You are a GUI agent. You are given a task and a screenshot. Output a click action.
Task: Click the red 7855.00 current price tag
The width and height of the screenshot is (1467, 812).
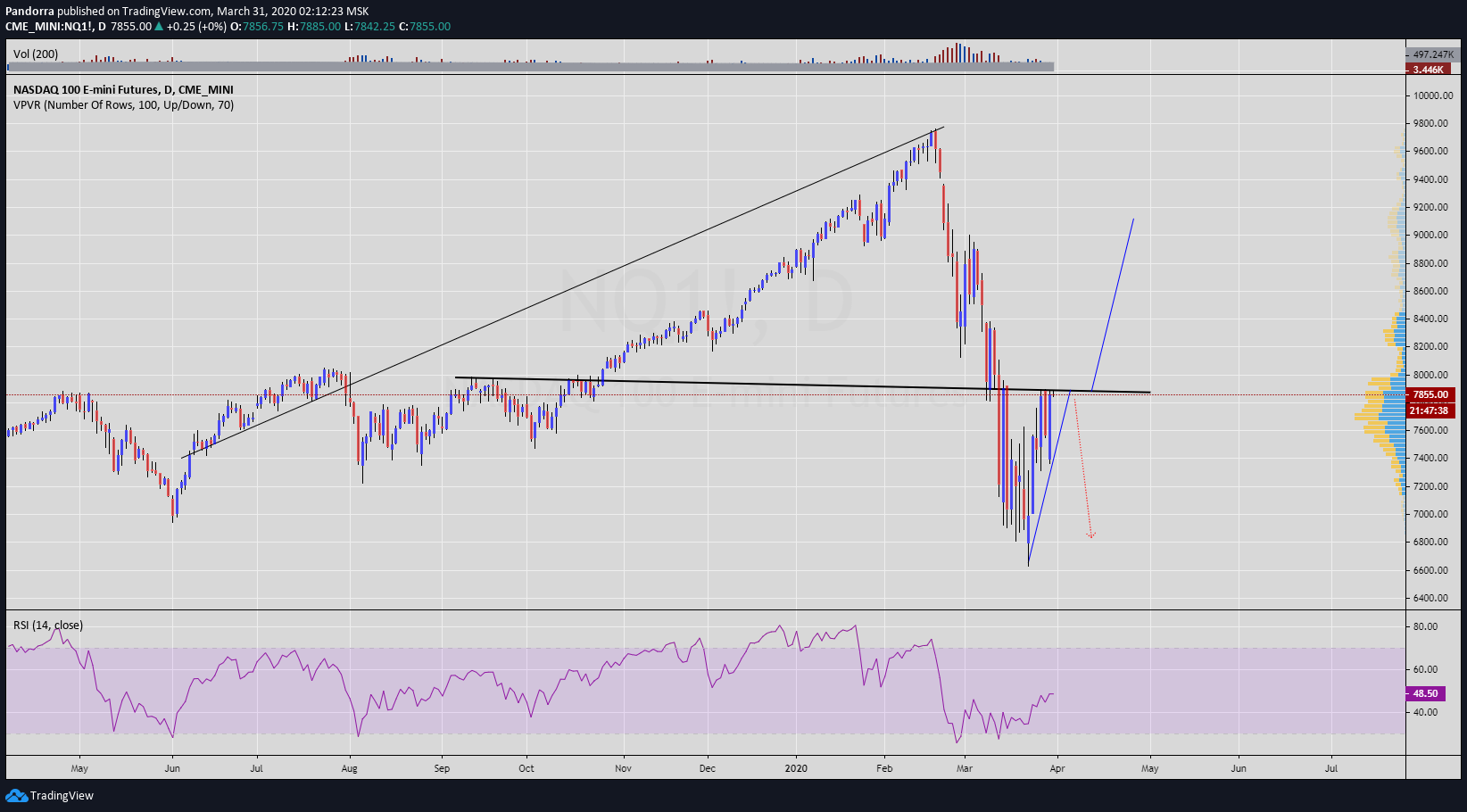click(1430, 394)
